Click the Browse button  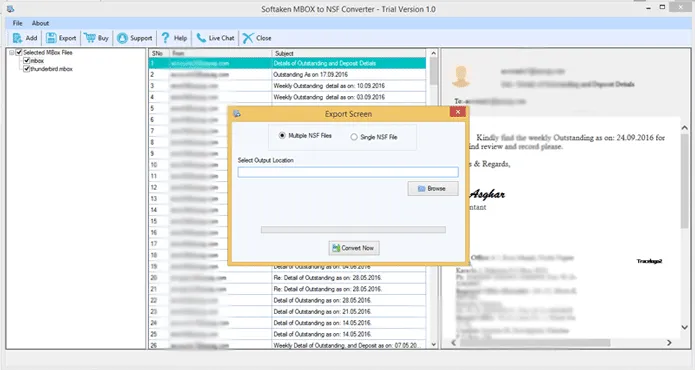(x=433, y=188)
